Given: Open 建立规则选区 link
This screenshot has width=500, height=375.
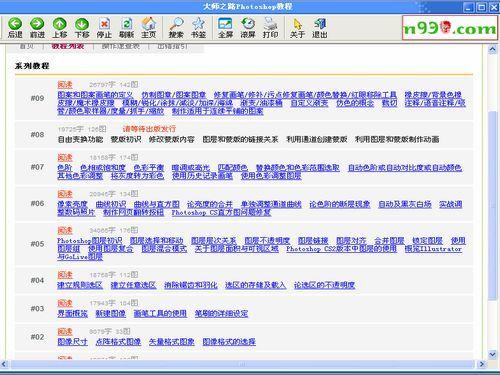Looking at the screenshot, I should 80,285.
